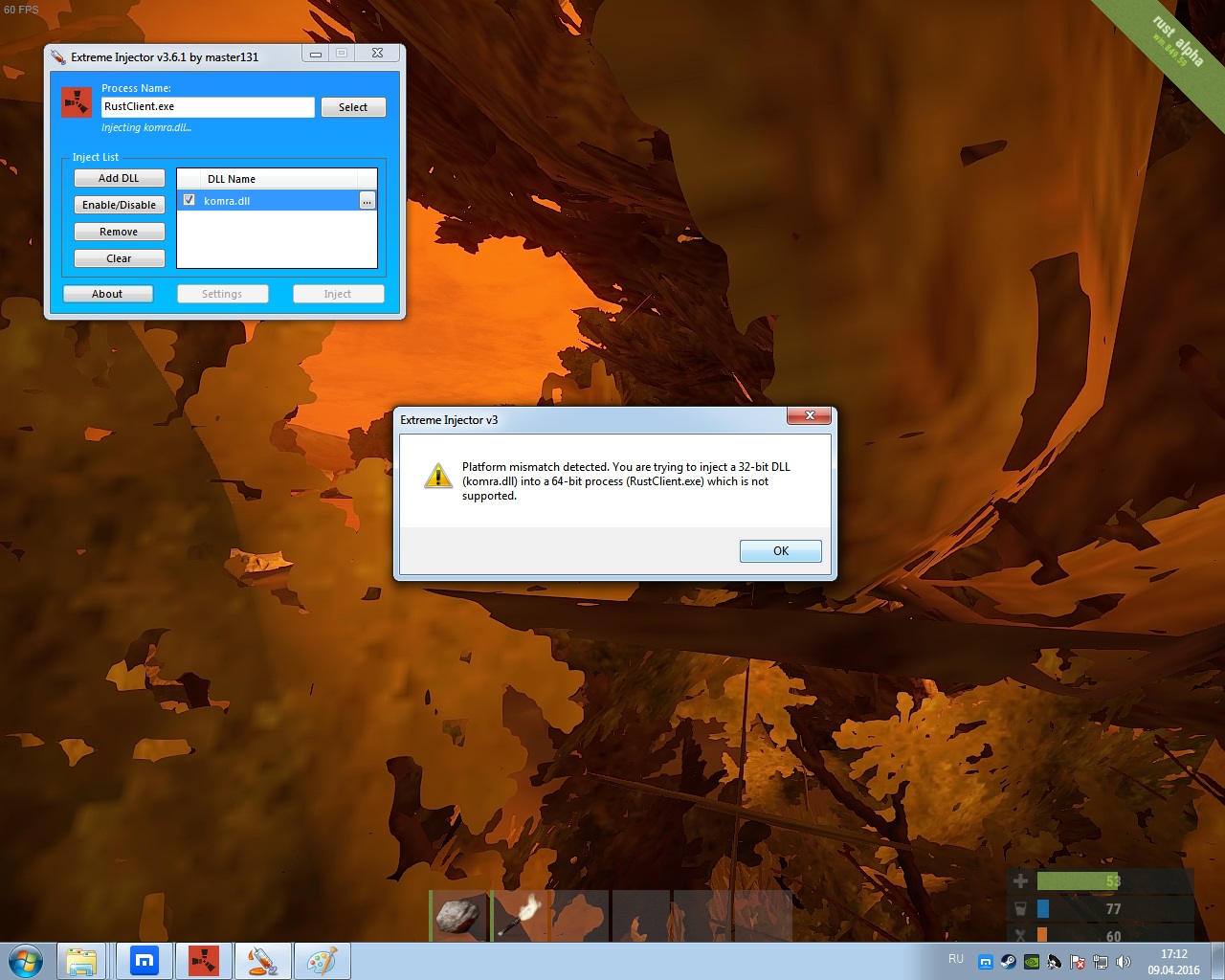Click the DLL Name column header
Image resolution: width=1225 pixels, height=980 pixels.
(278, 179)
